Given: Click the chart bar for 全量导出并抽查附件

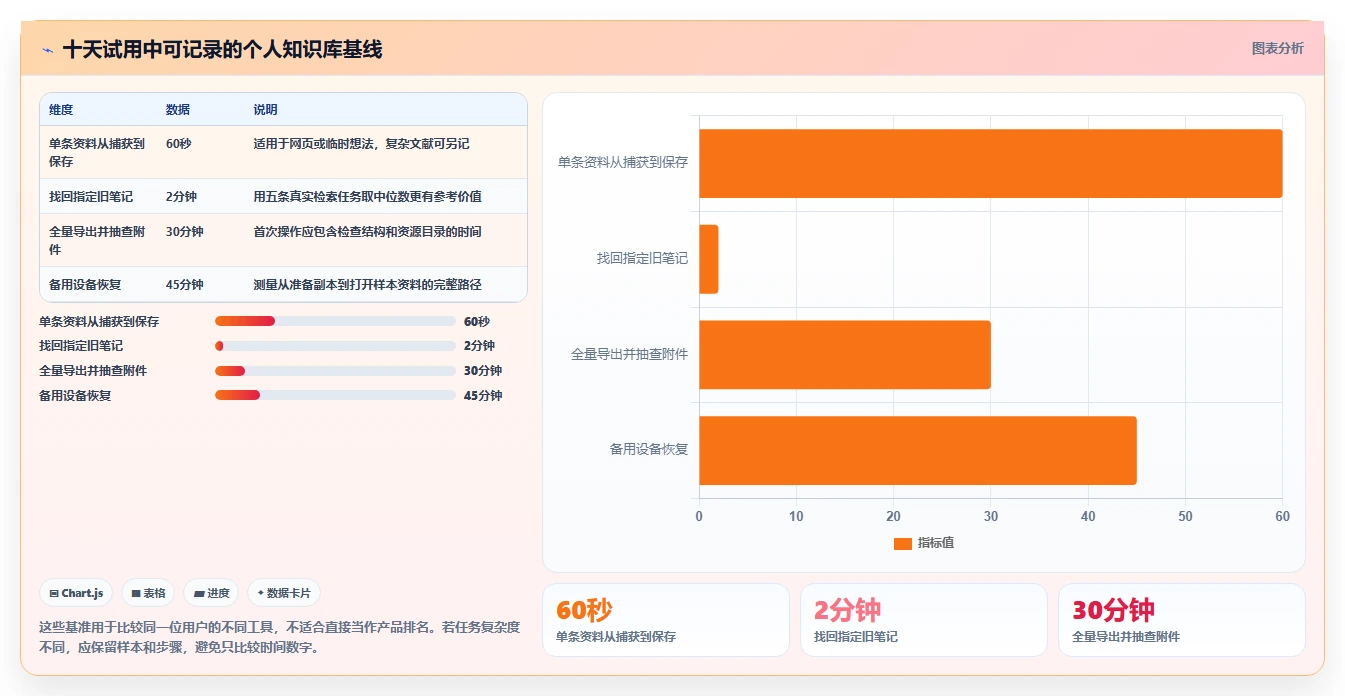Looking at the screenshot, I should pyautogui.click(x=844, y=355).
